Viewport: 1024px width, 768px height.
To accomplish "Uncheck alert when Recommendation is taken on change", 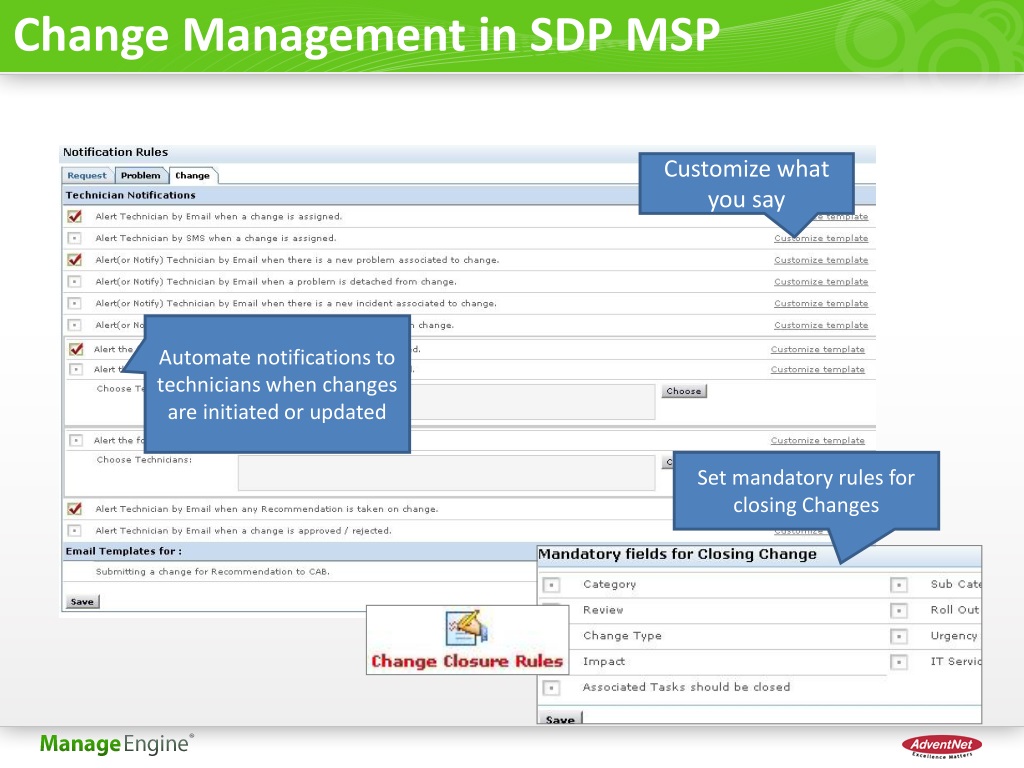I will pyautogui.click(x=74, y=509).
